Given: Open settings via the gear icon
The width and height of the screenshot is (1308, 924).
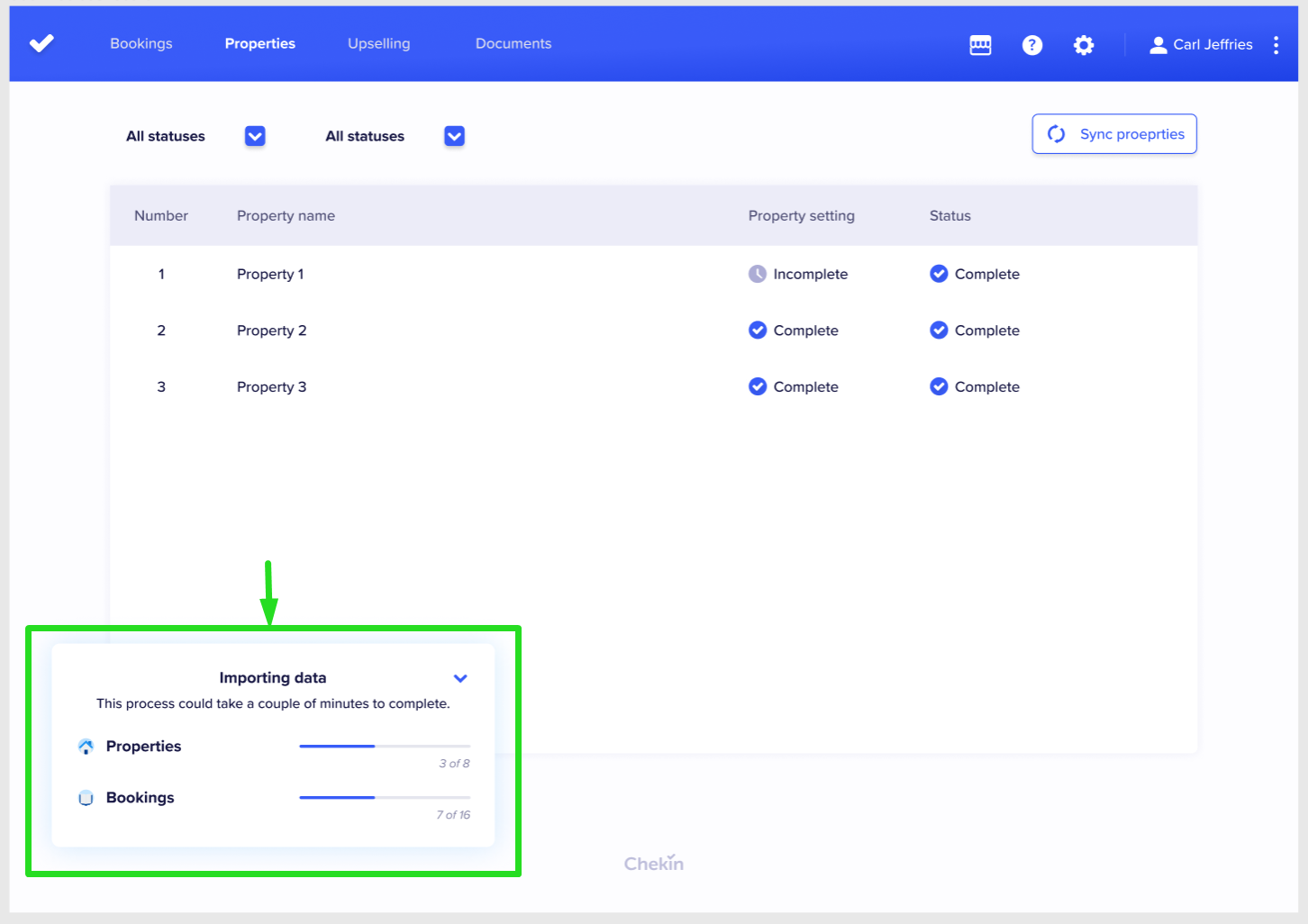Looking at the screenshot, I should (x=1084, y=45).
